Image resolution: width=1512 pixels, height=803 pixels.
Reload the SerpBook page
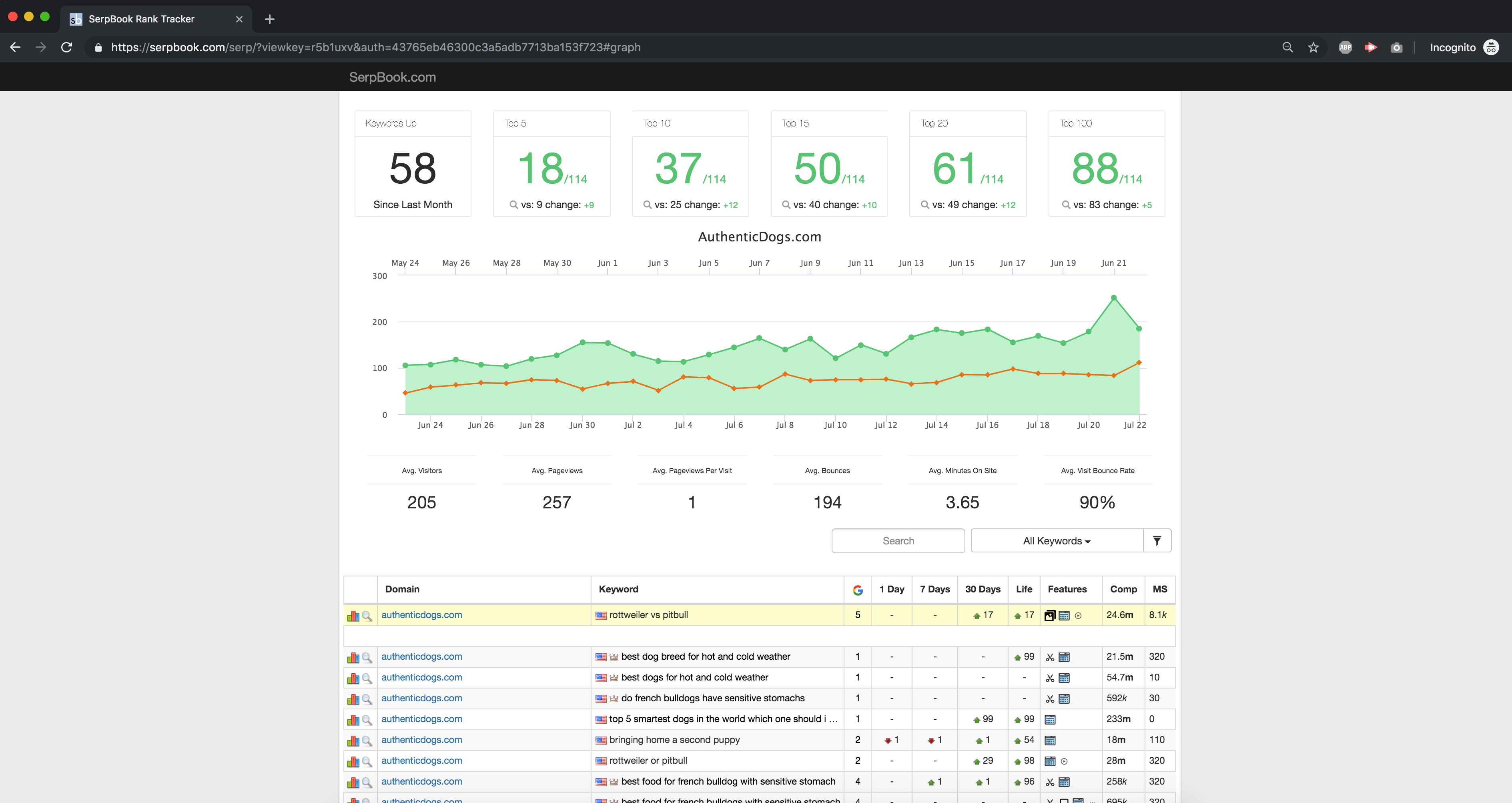pyautogui.click(x=67, y=47)
